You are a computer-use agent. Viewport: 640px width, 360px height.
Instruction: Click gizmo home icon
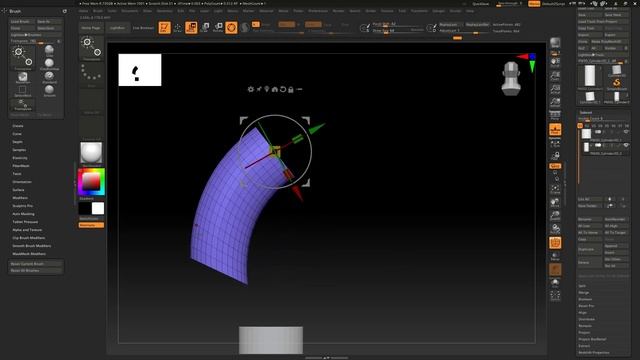[x=275, y=89]
